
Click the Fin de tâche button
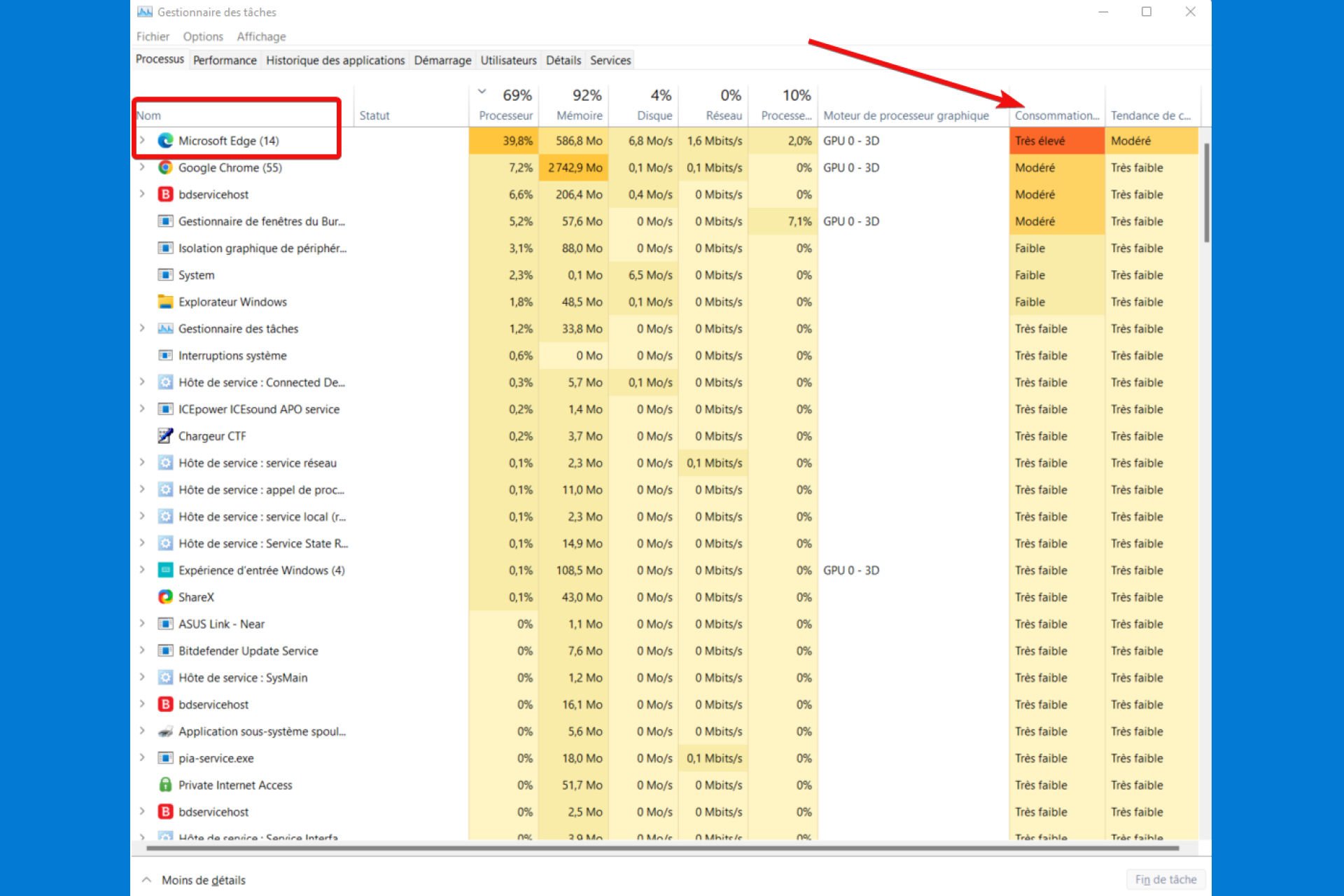[1165, 879]
